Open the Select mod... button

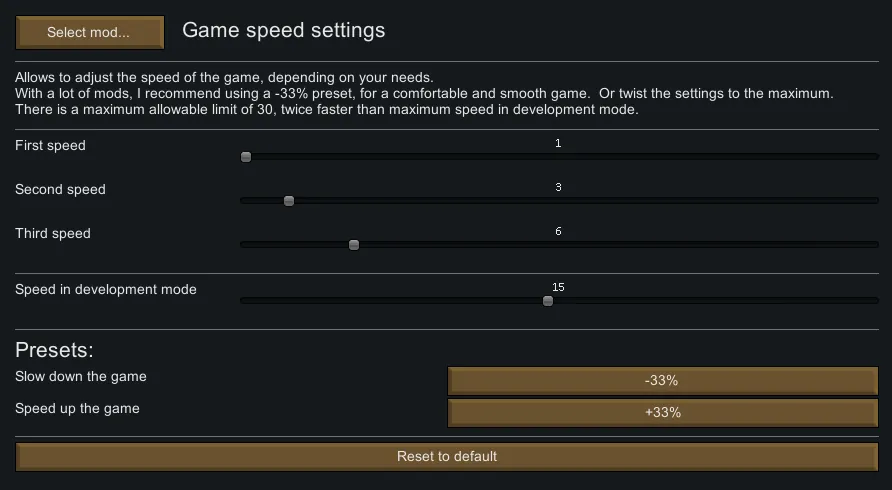tap(89, 32)
